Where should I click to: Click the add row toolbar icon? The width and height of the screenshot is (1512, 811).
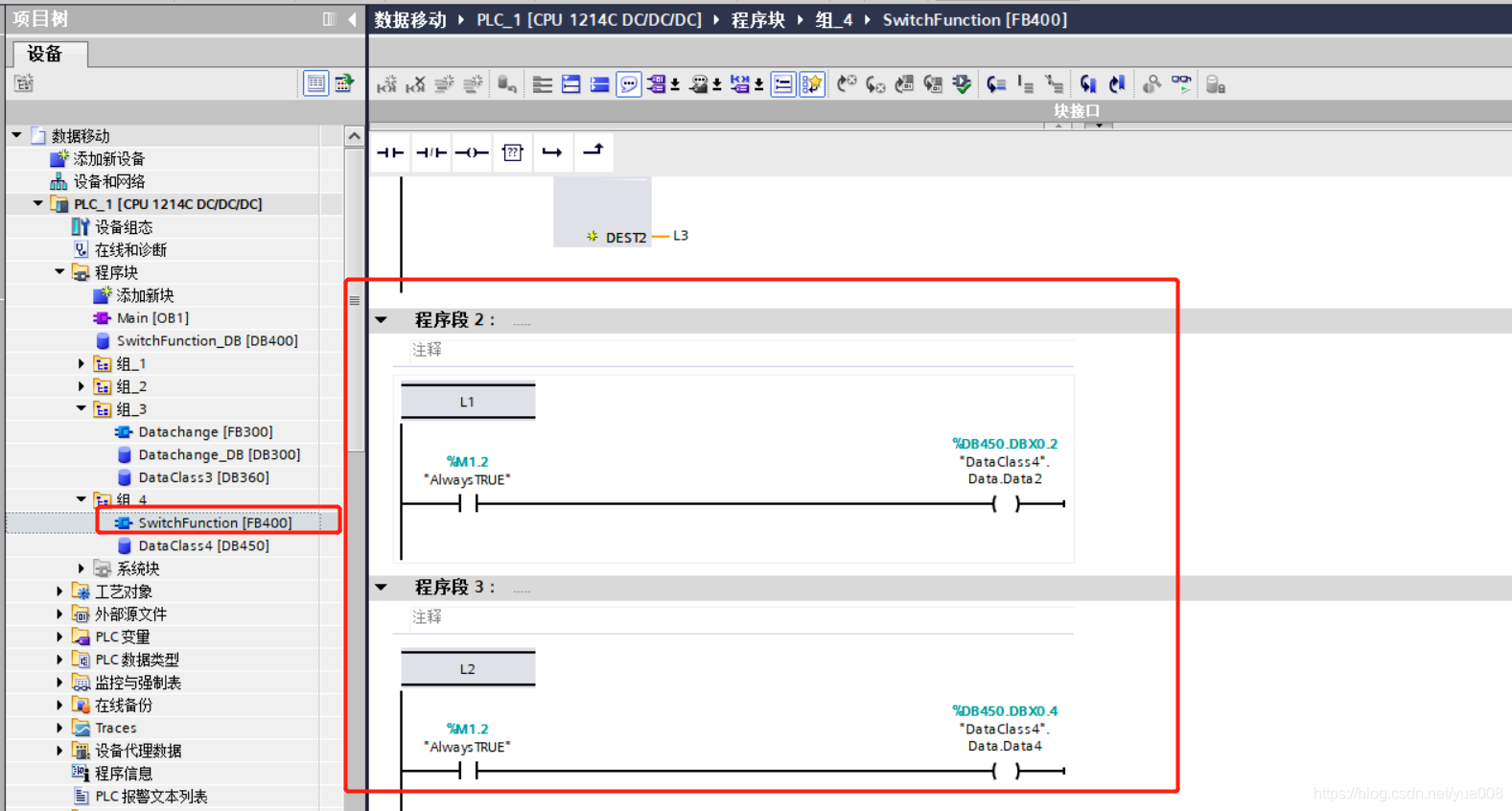pos(474,84)
